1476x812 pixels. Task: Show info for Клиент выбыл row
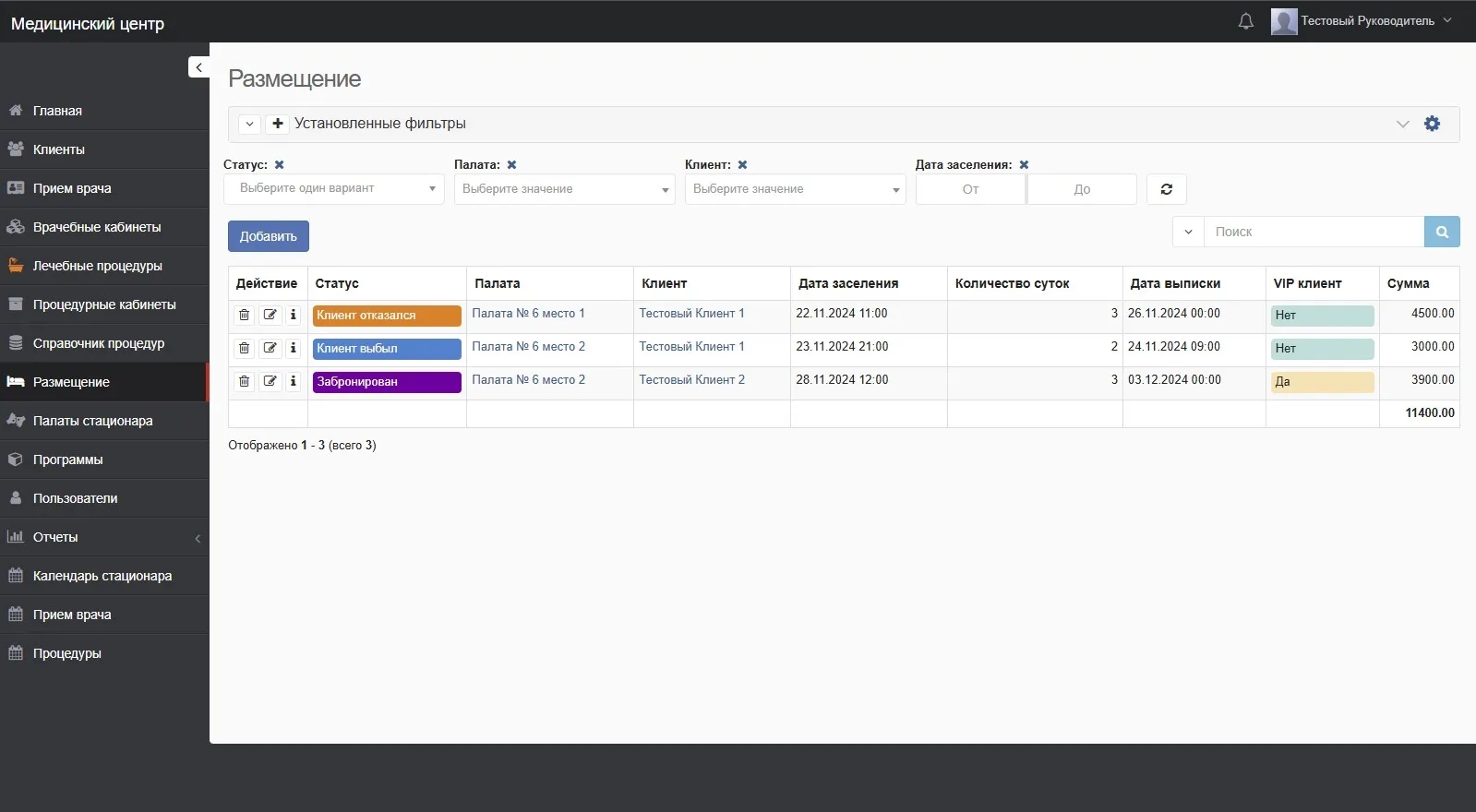(x=294, y=348)
